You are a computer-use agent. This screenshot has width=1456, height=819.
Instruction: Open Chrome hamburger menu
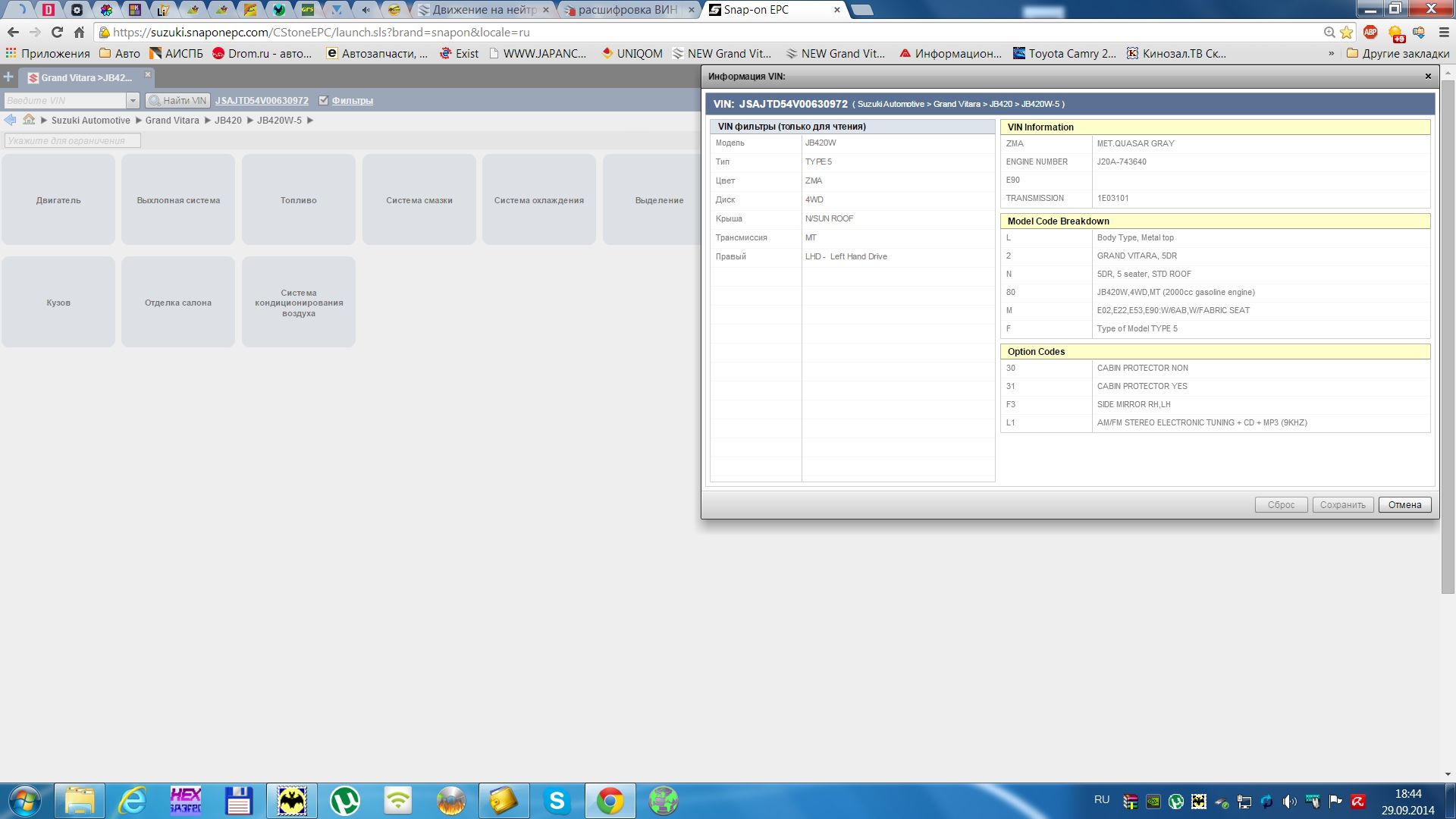point(1444,33)
